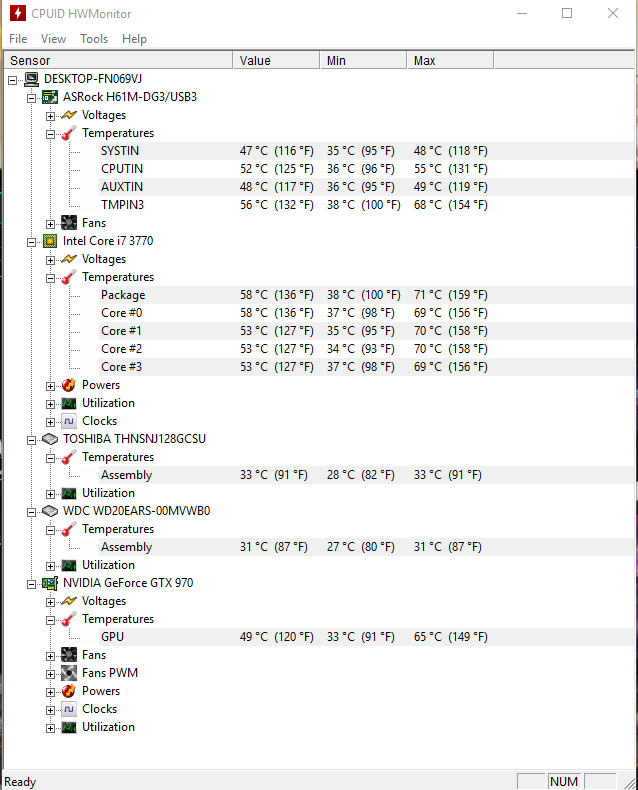The width and height of the screenshot is (638, 790).
Task: Open the Tools menu
Action: point(94,39)
